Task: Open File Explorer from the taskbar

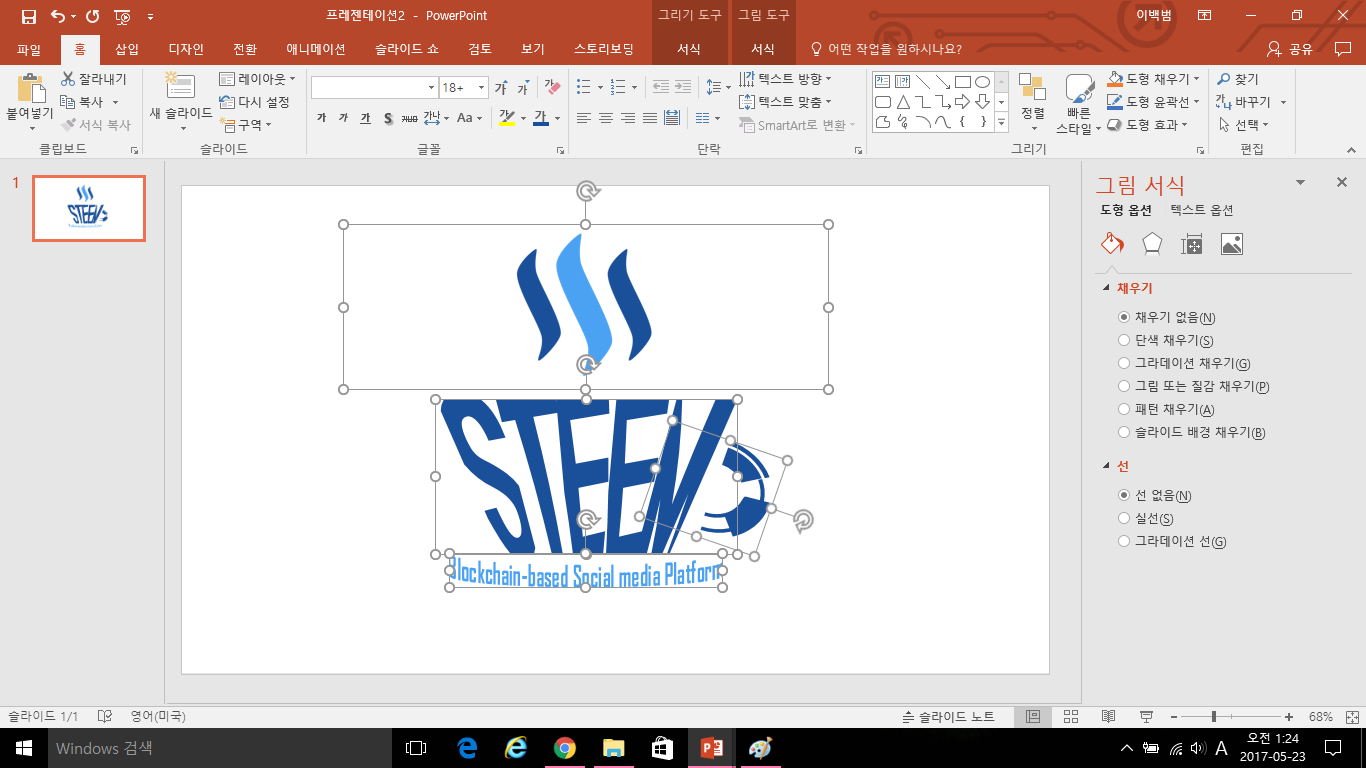Action: (x=614, y=747)
